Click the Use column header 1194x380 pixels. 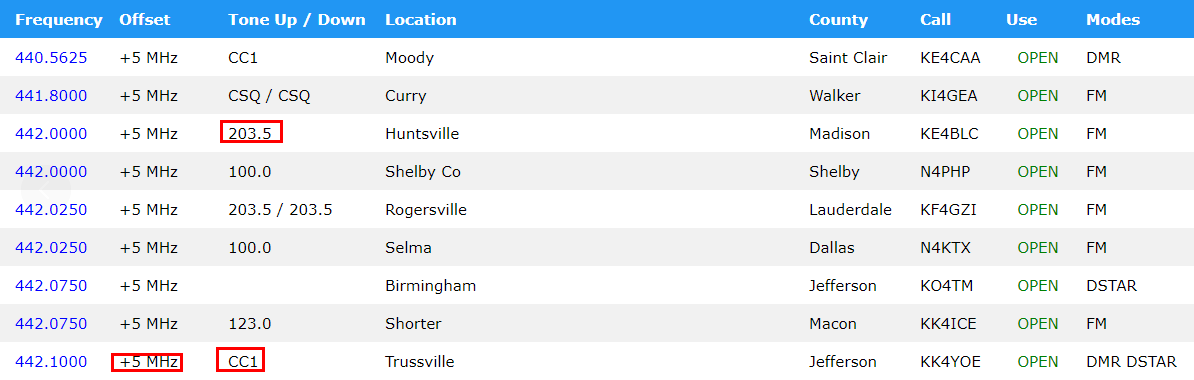(x=1021, y=20)
